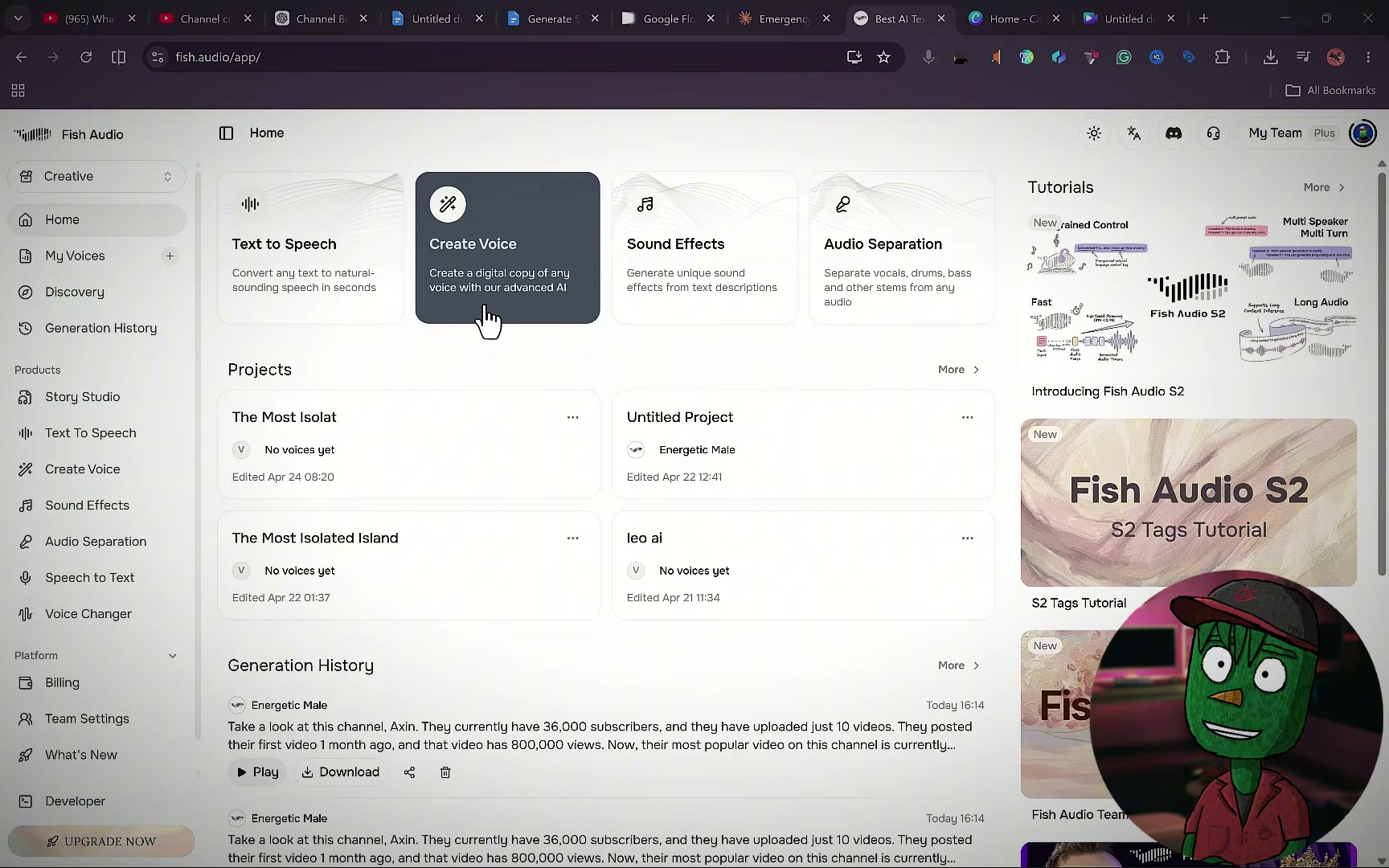Go back in the browser
The width and height of the screenshot is (1389, 868).
click(22, 57)
